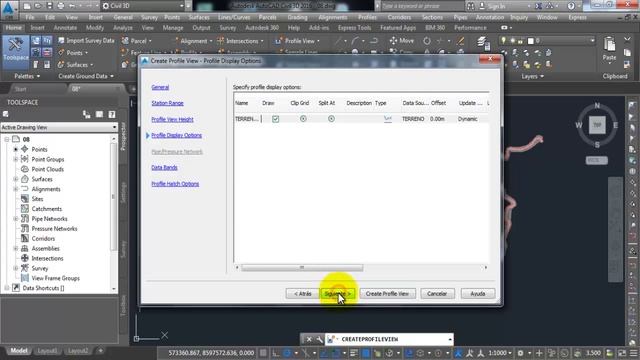
Task: Expand the Palettes panel dropdown
Action: (x=27, y=76)
